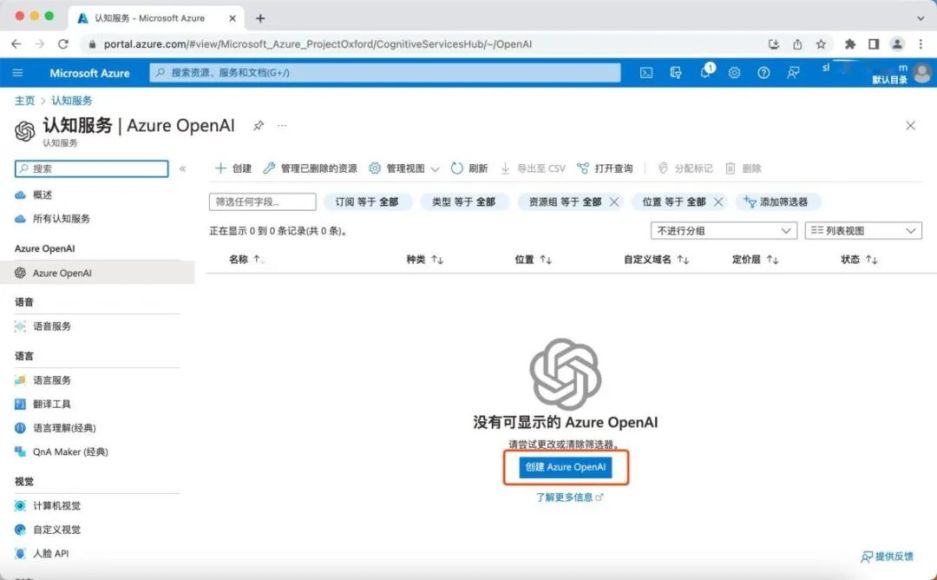This screenshot has height=580, width=937.
Task: Open portal settings gear
Action: coord(734,73)
